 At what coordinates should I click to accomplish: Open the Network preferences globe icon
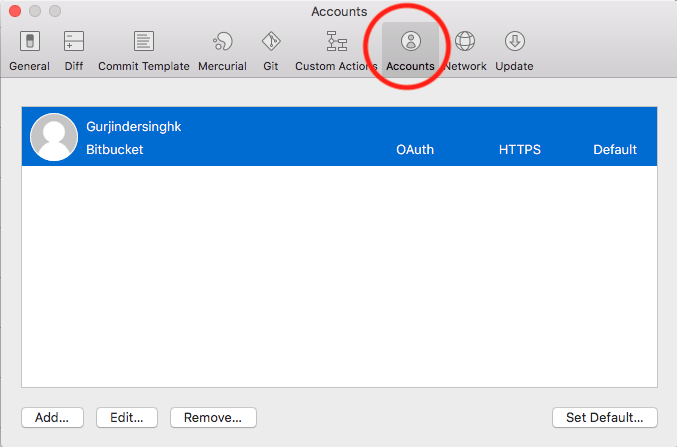point(465,50)
